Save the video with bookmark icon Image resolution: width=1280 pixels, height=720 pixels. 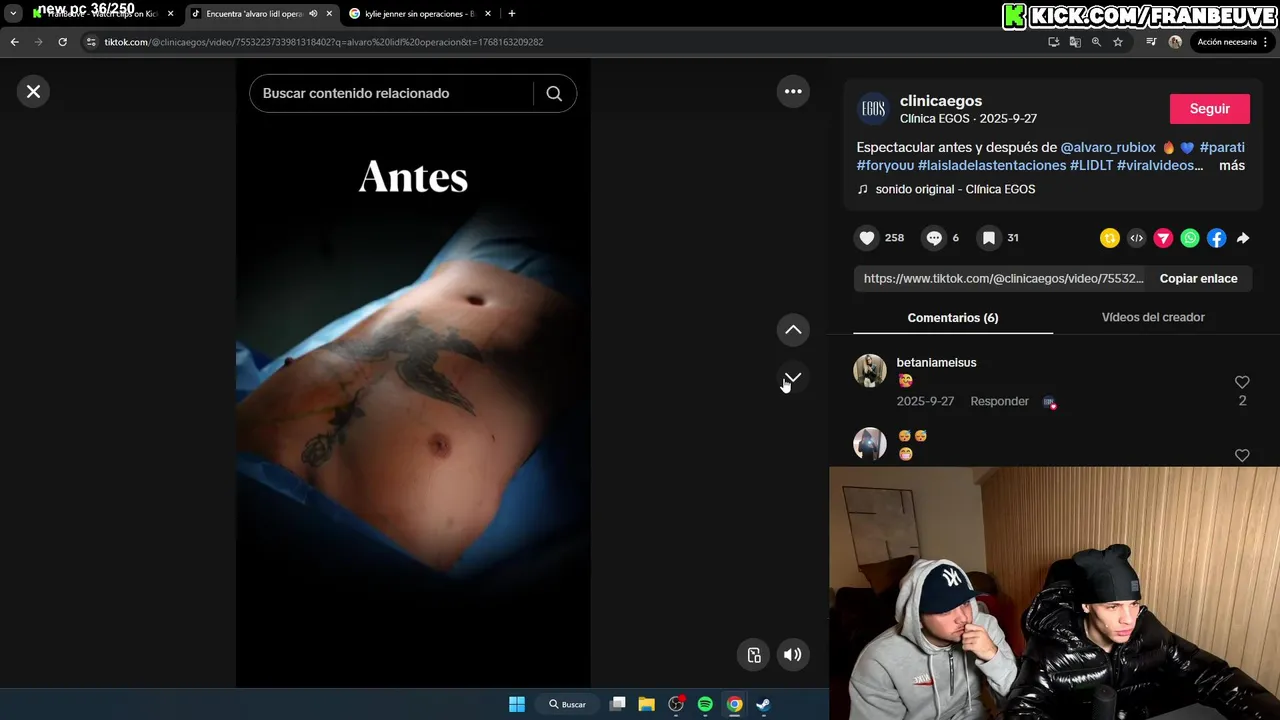click(988, 238)
